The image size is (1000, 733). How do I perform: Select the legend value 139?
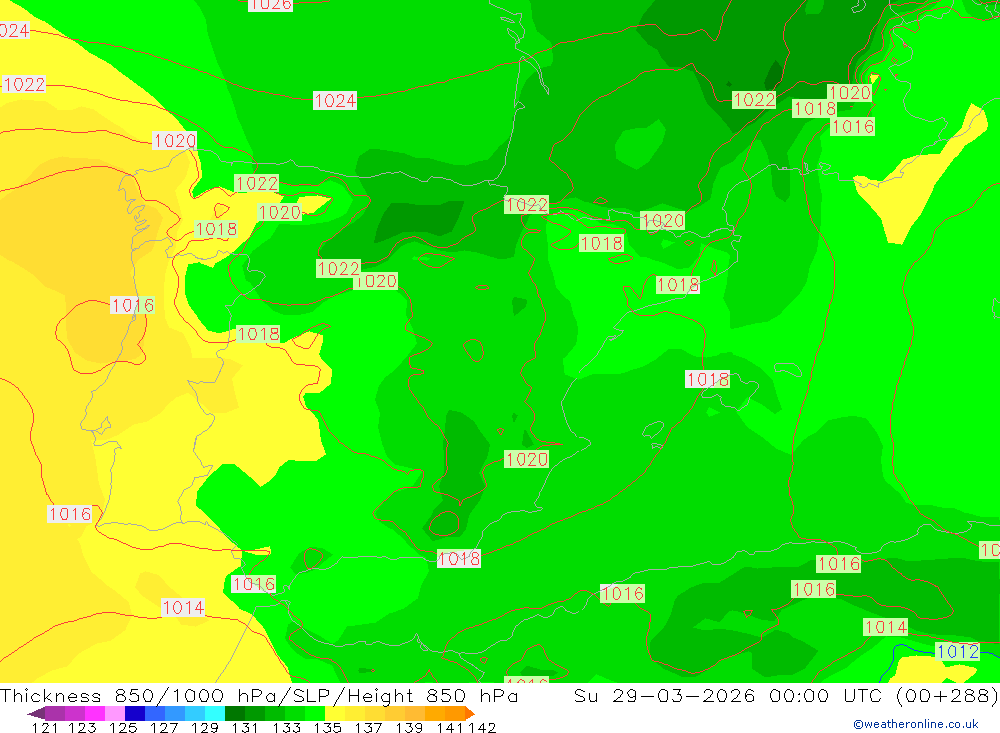tap(409, 727)
